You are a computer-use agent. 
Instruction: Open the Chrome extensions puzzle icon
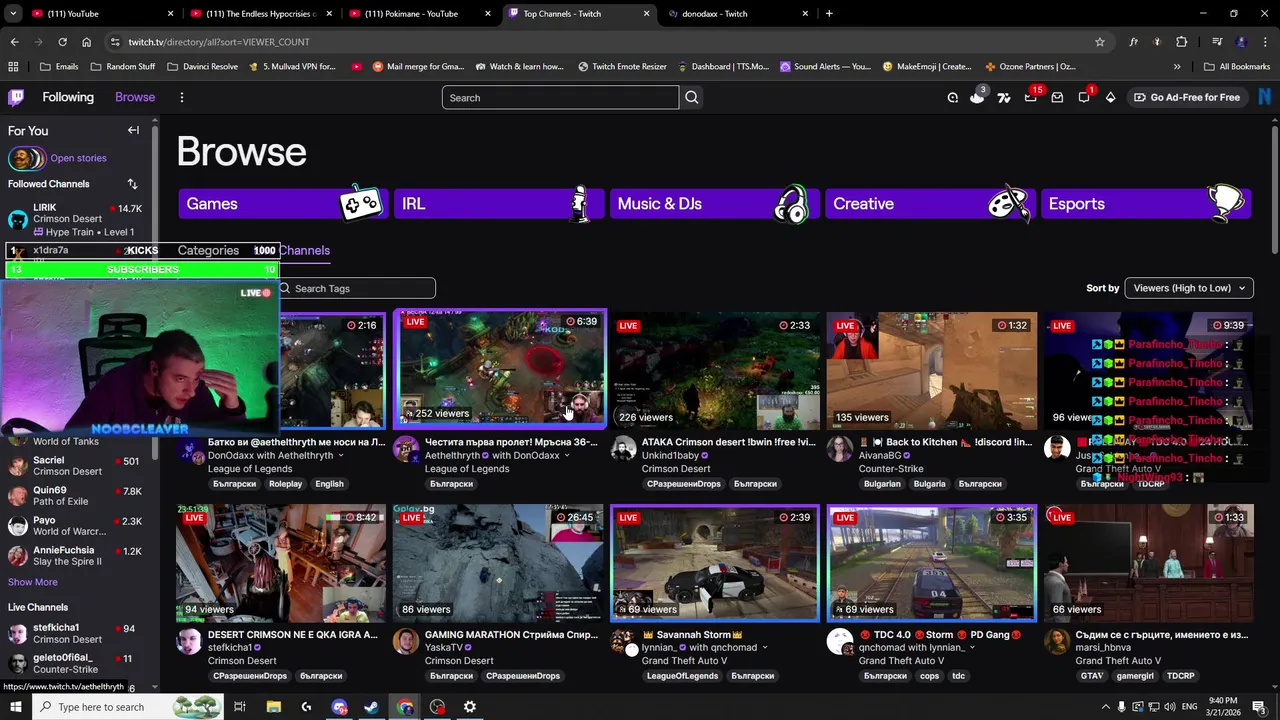1181,42
